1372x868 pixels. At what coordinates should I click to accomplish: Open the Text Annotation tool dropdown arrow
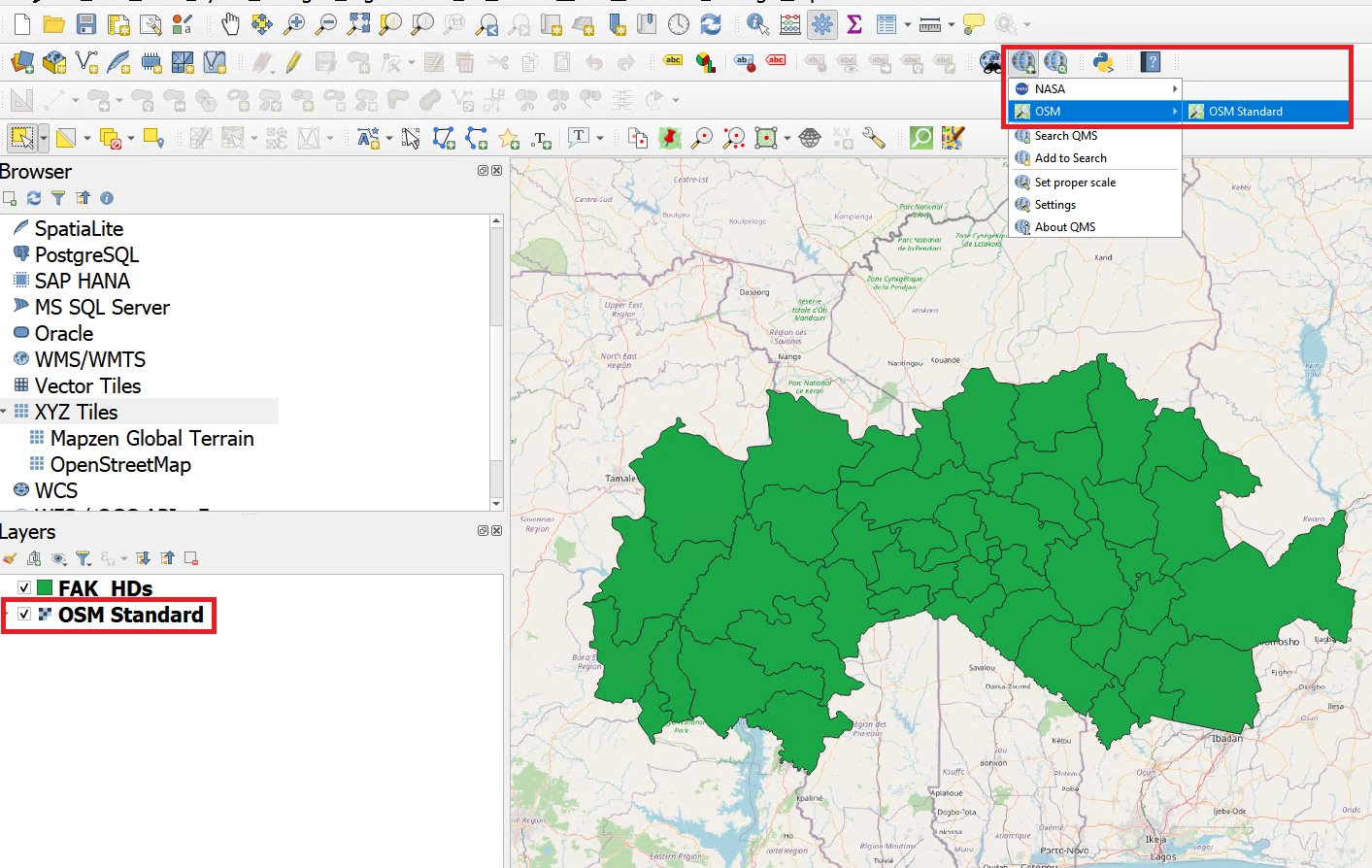[600, 138]
